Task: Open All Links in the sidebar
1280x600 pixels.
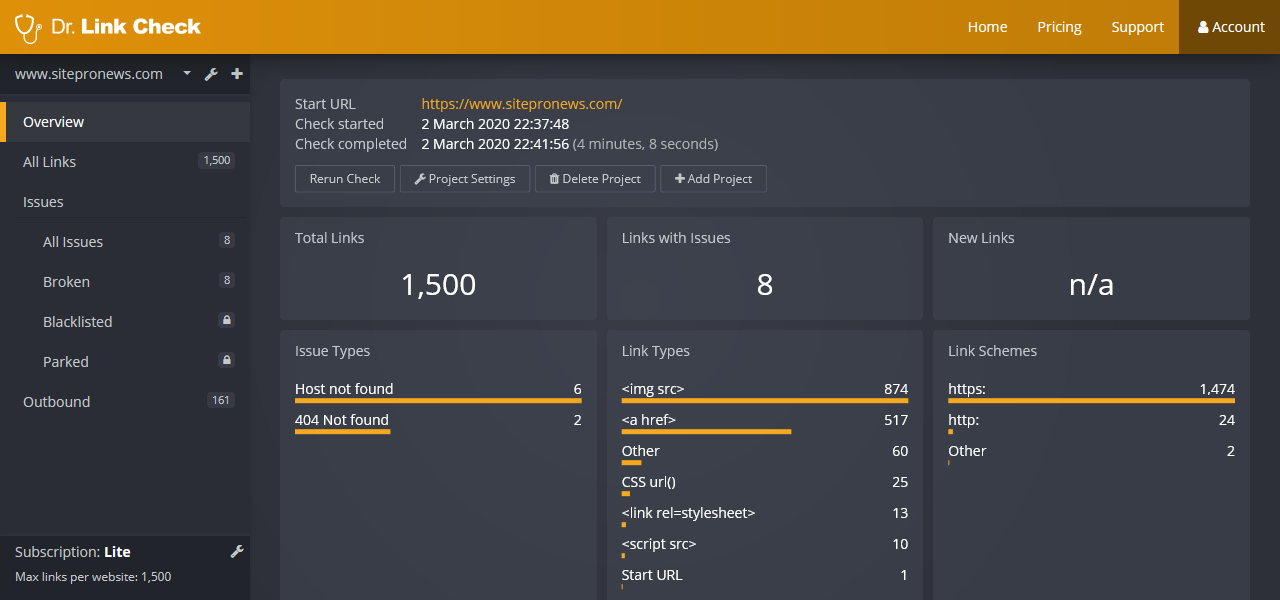Action: pos(125,162)
